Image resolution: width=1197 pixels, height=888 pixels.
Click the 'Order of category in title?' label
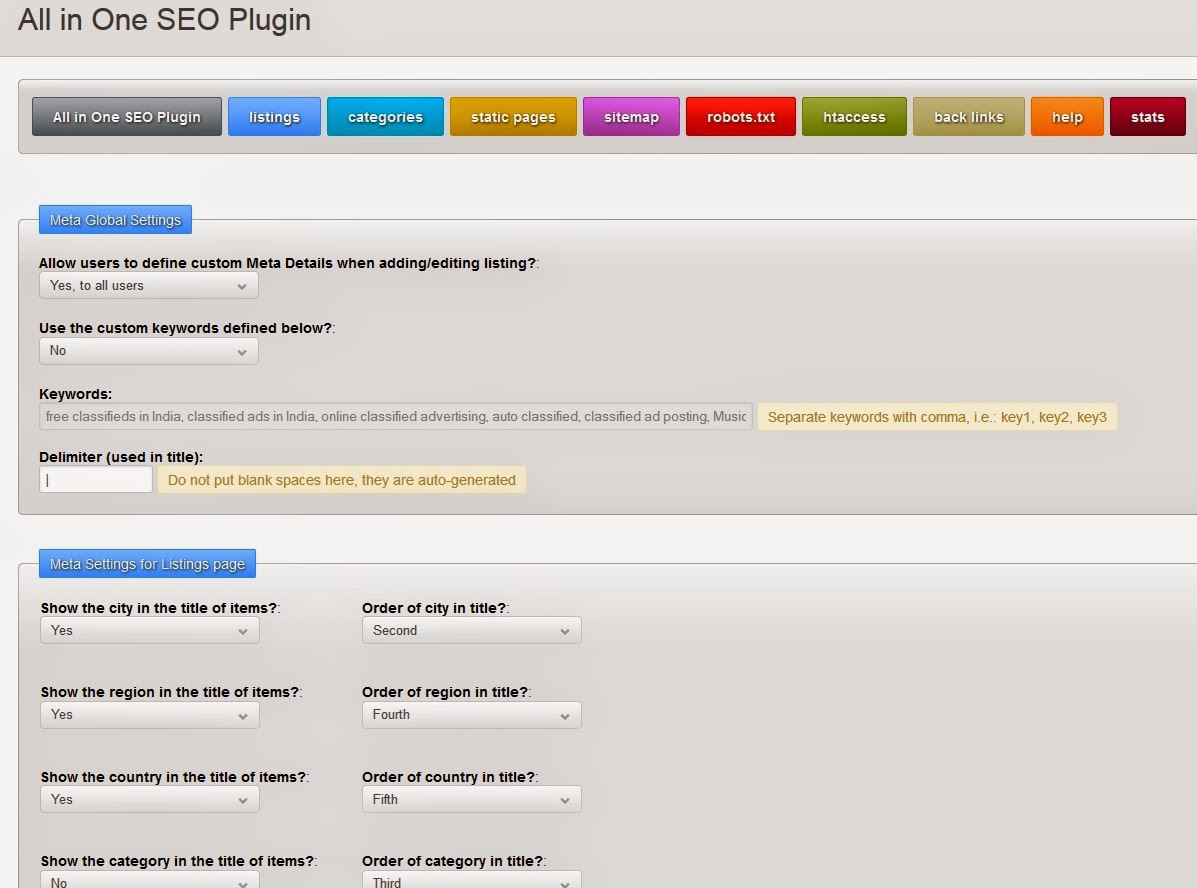tap(453, 861)
